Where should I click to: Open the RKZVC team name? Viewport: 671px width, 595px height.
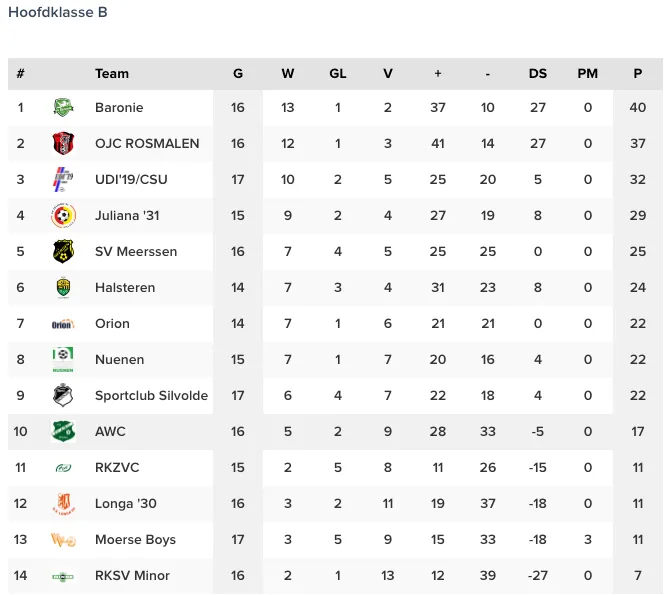117,467
